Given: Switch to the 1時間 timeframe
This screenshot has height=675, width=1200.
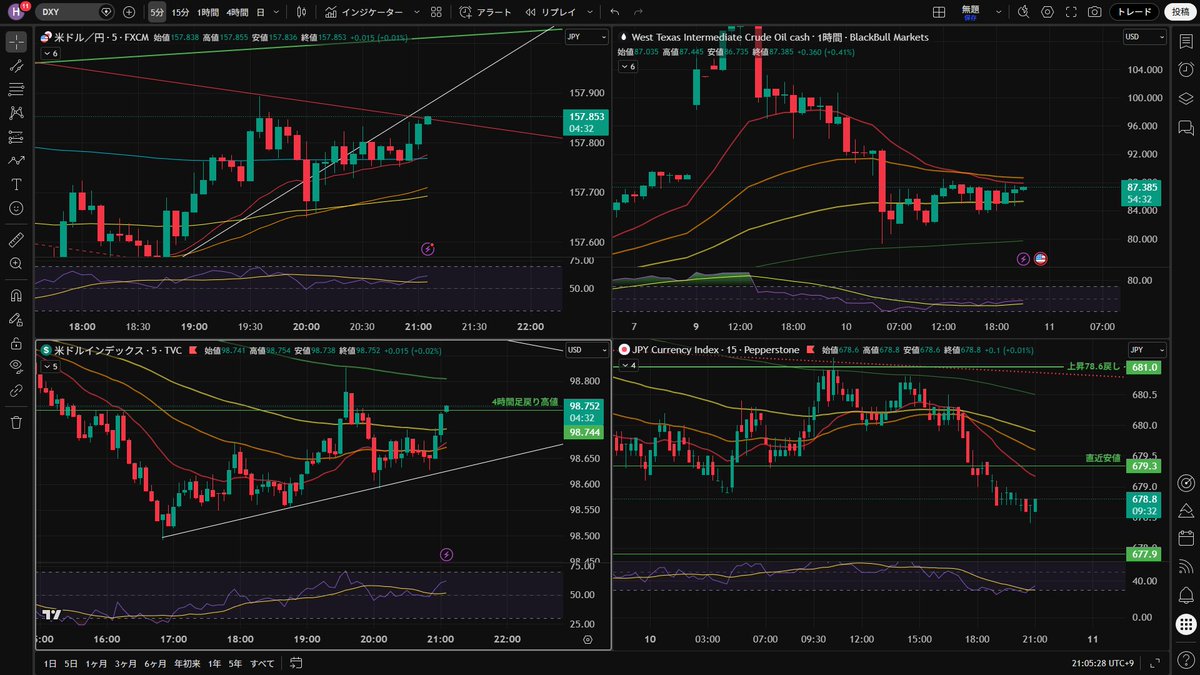Looking at the screenshot, I should coord(207,12).
